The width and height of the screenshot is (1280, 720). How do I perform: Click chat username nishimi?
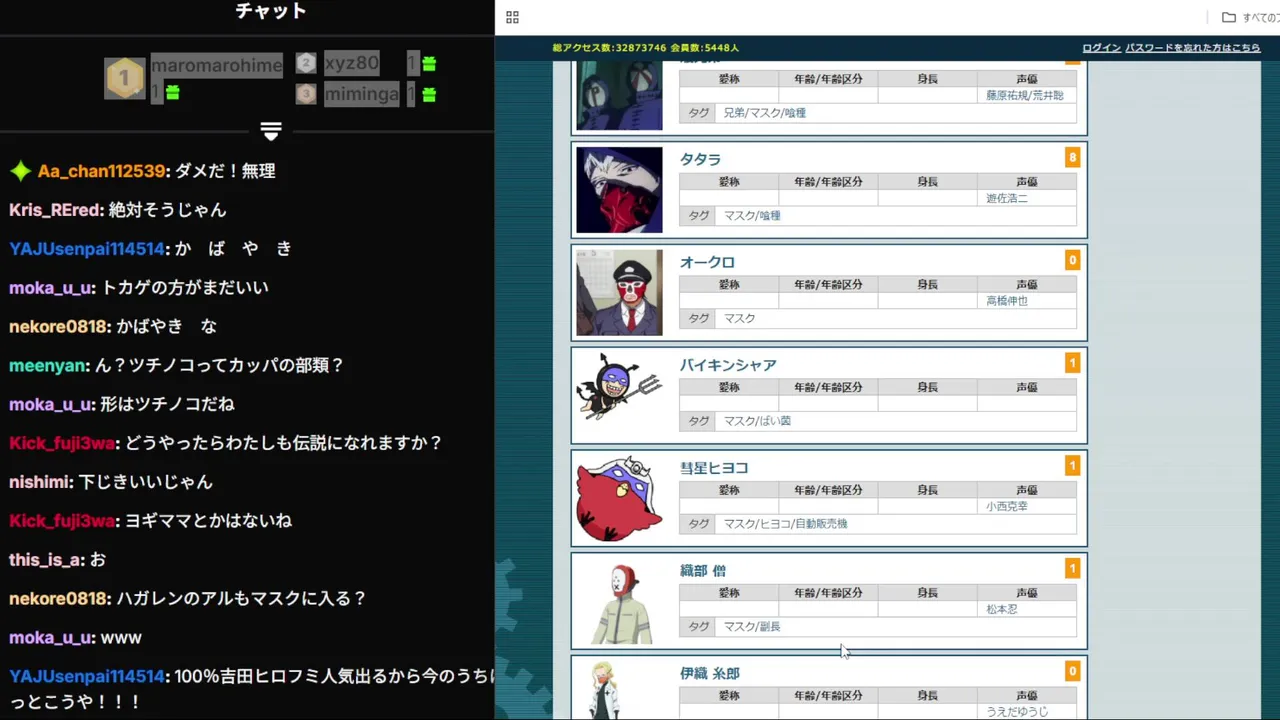[39, 482]
